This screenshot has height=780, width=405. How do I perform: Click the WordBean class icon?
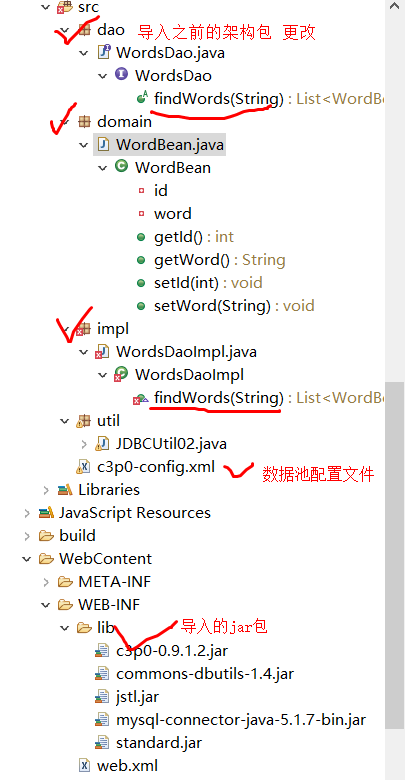[x=121, y=167]
